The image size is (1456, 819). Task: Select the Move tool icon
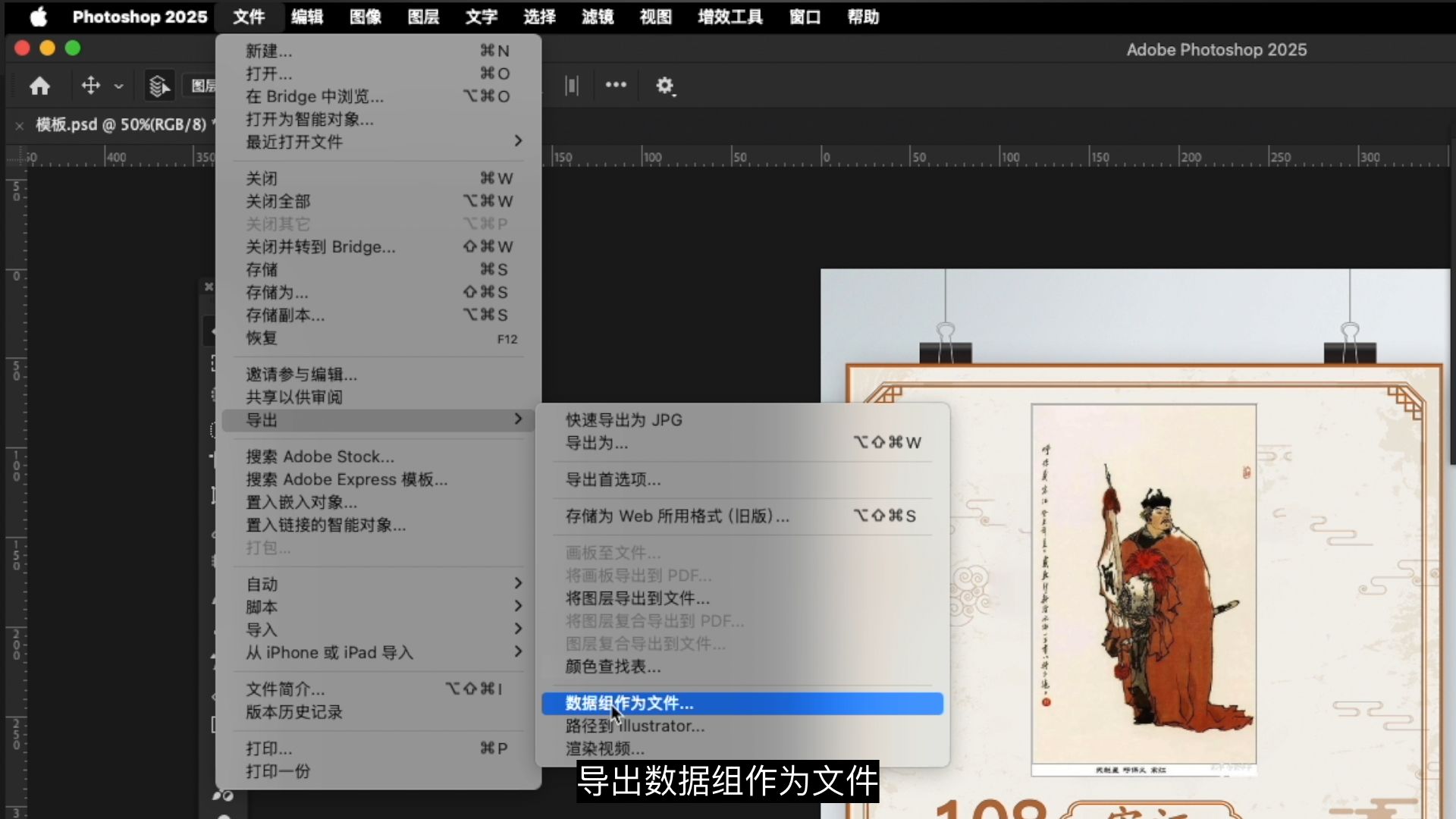click(91, 86)
